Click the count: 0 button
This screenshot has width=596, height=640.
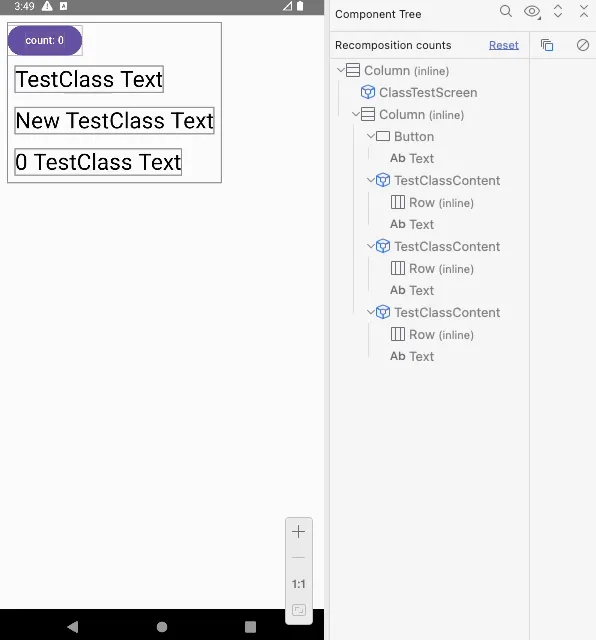44,40
